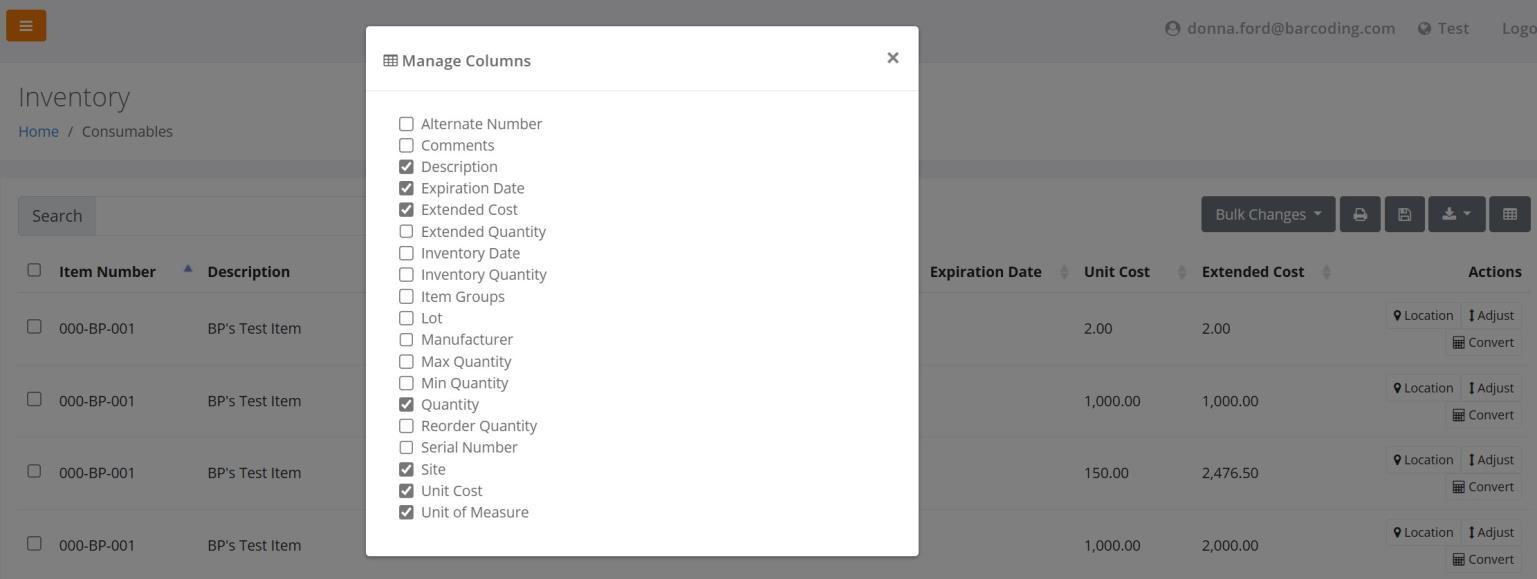Uncheck the Extended Cost column

click(406, 210)
